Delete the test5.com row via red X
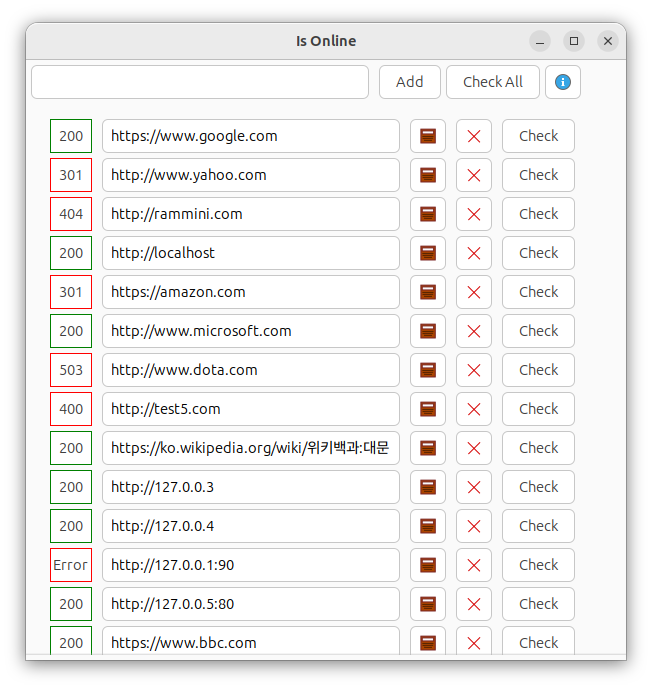The image size is (652, 689). point(474,409)
